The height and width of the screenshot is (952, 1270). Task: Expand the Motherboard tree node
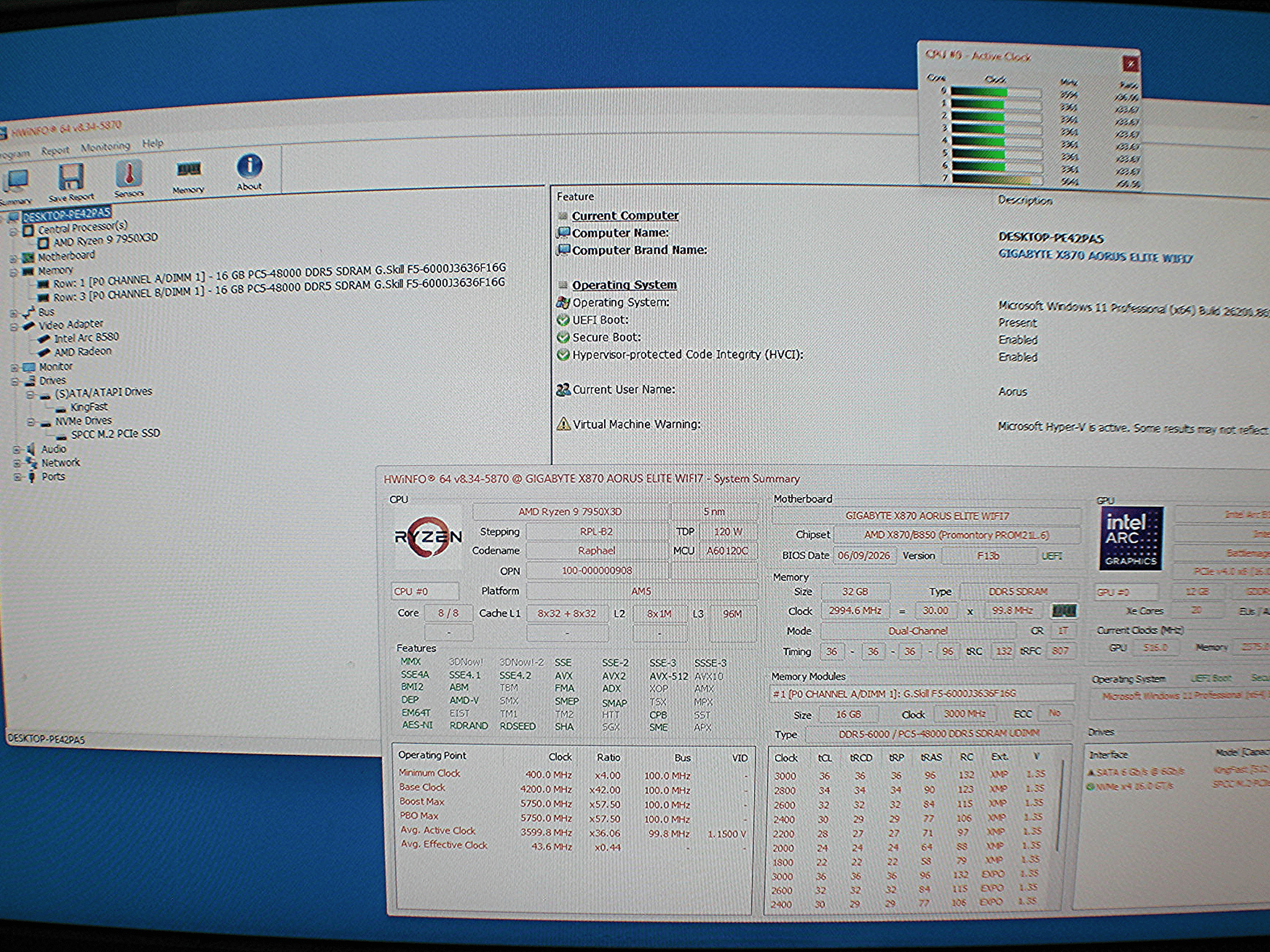click(14, 258)
